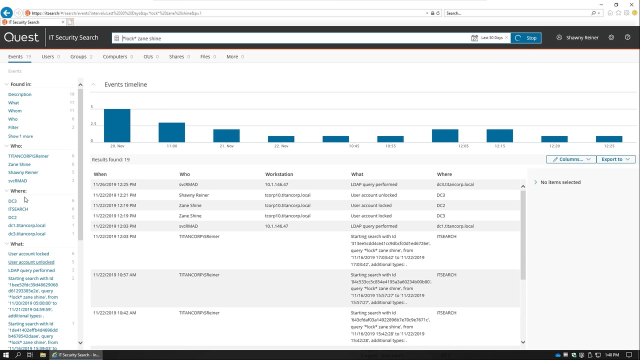Filter Where by dc1.titancorp.local
The height and width of the screenshot is (360, 640).
pyautogui.click(x=27, y=225)
